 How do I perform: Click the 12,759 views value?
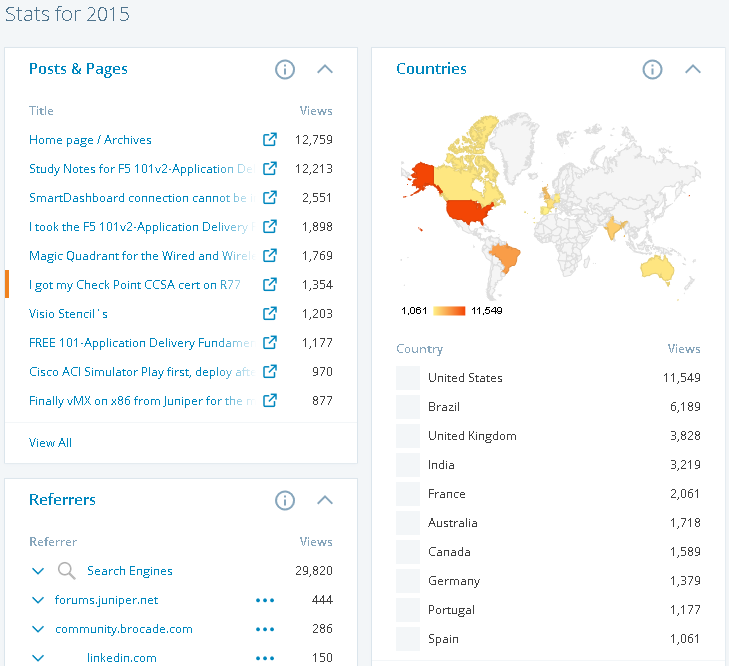pyautogui.click(x=314, y=140)
